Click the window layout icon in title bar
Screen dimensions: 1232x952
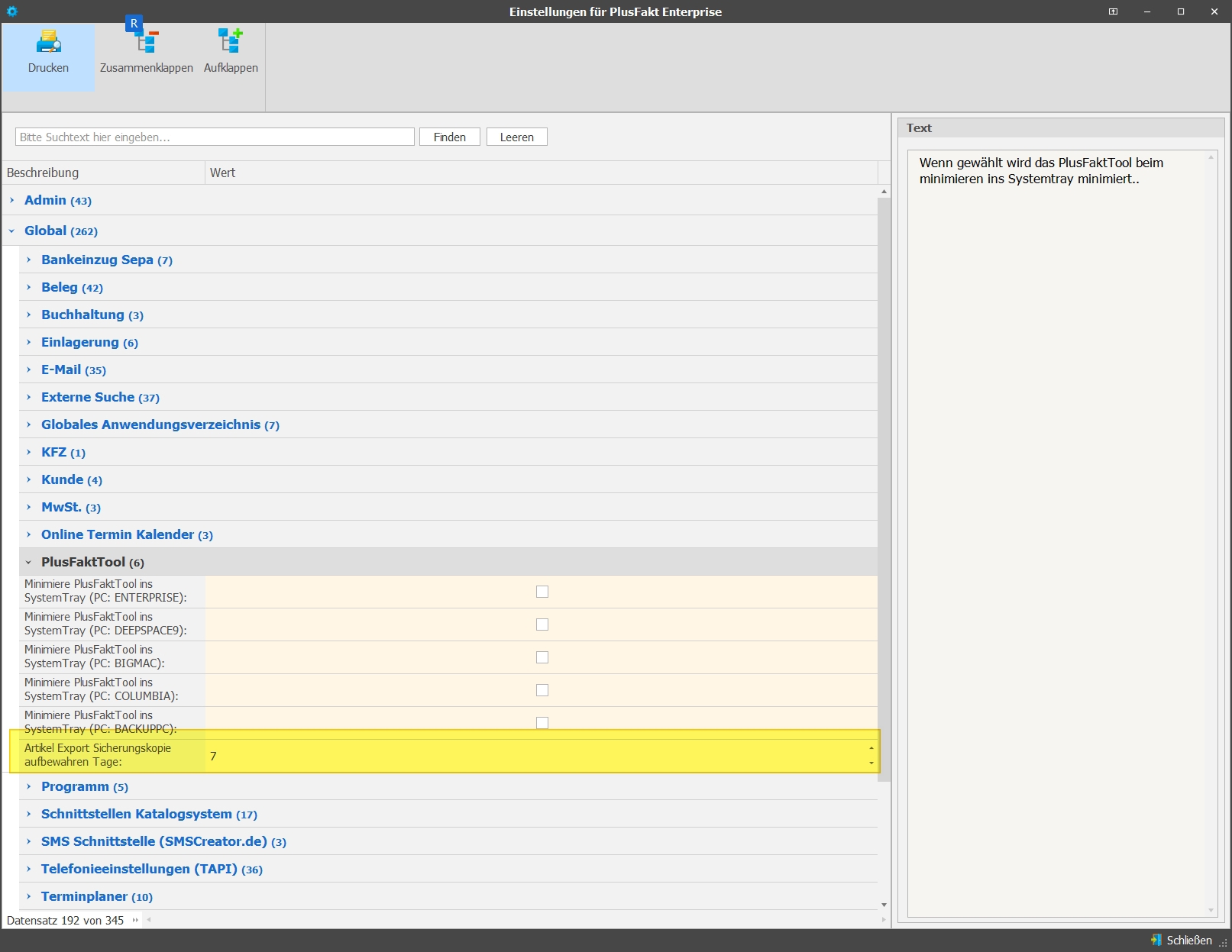(1113, 11)
